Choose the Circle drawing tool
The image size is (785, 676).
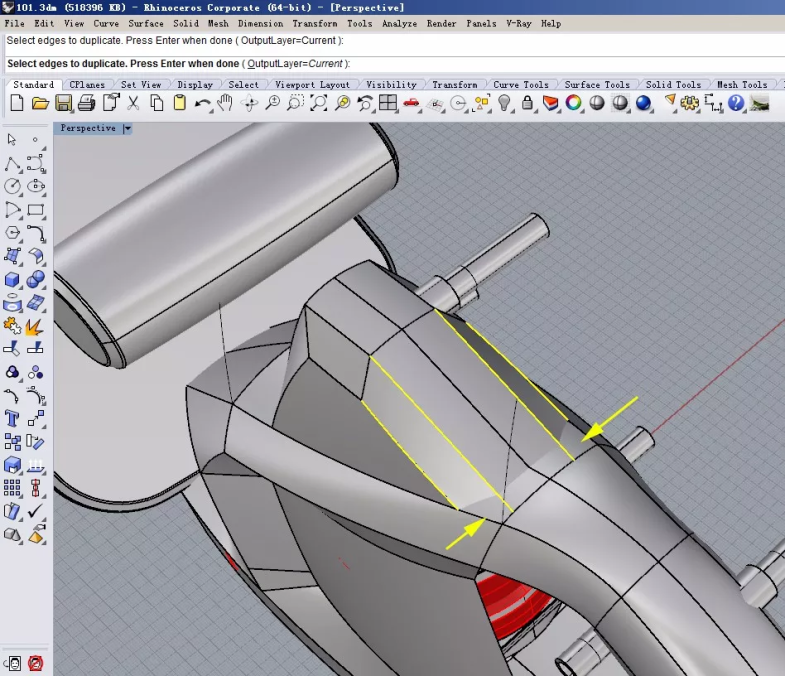[13, 186]
